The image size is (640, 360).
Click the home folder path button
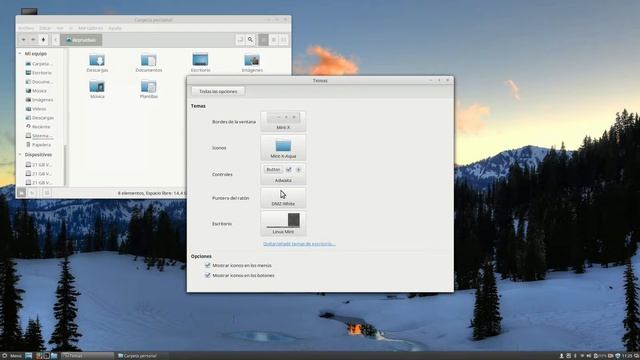point(81,40)
